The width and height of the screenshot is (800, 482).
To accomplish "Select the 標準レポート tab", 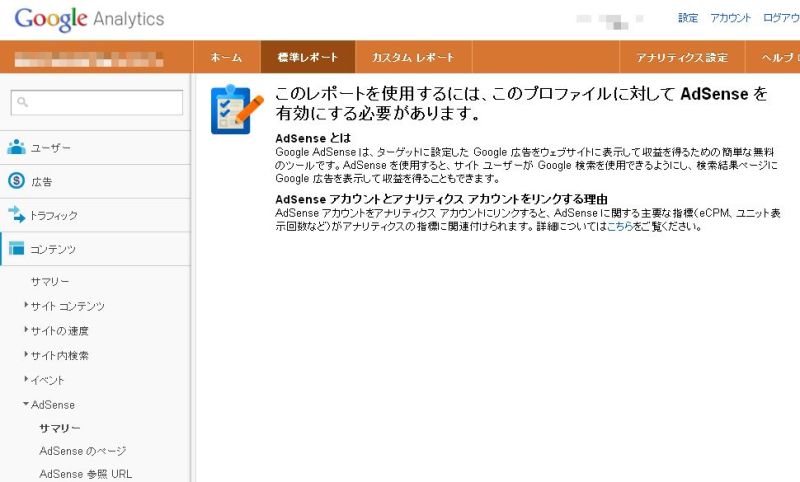I will tap(308, 57).
